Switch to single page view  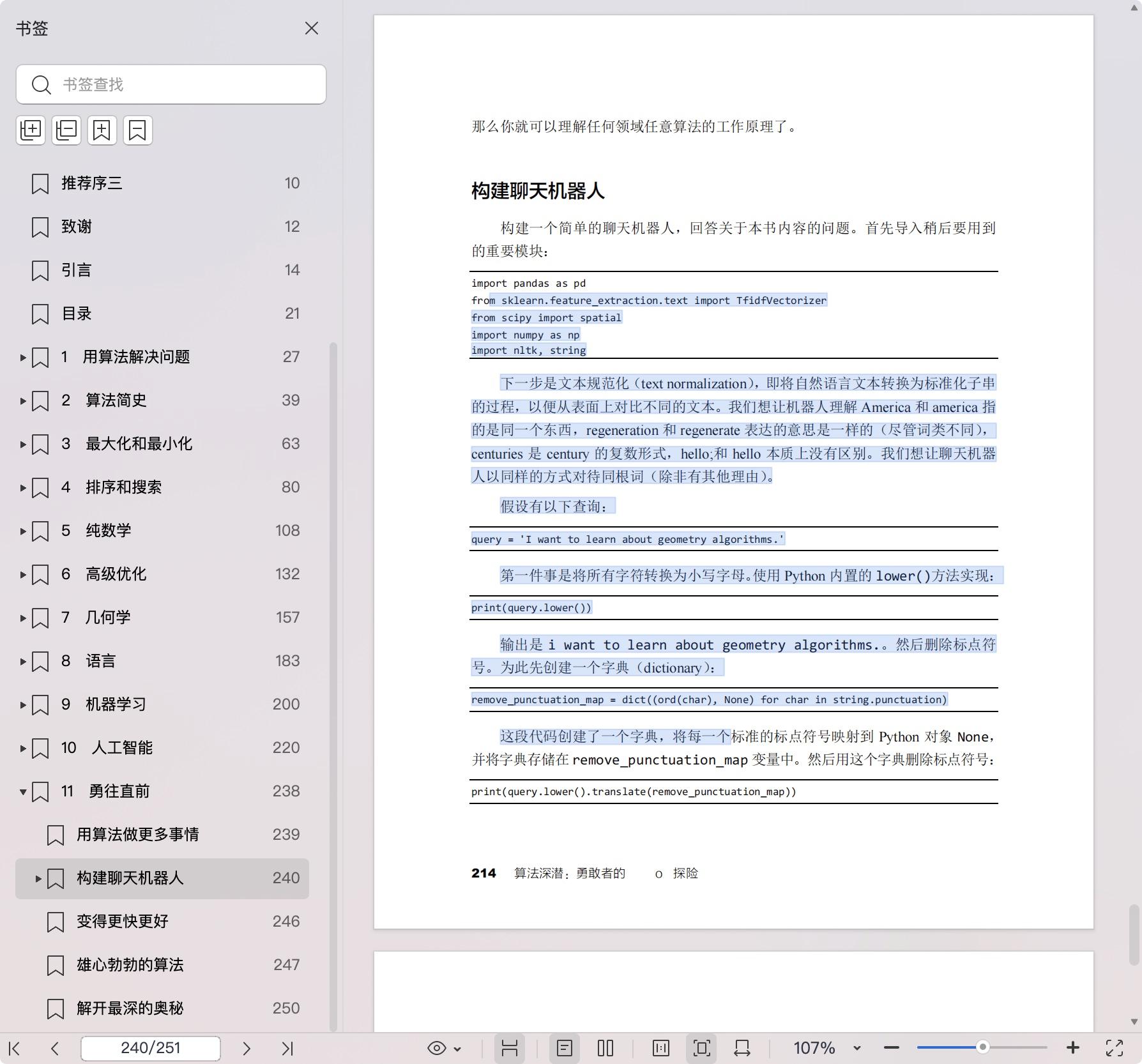565,1048
